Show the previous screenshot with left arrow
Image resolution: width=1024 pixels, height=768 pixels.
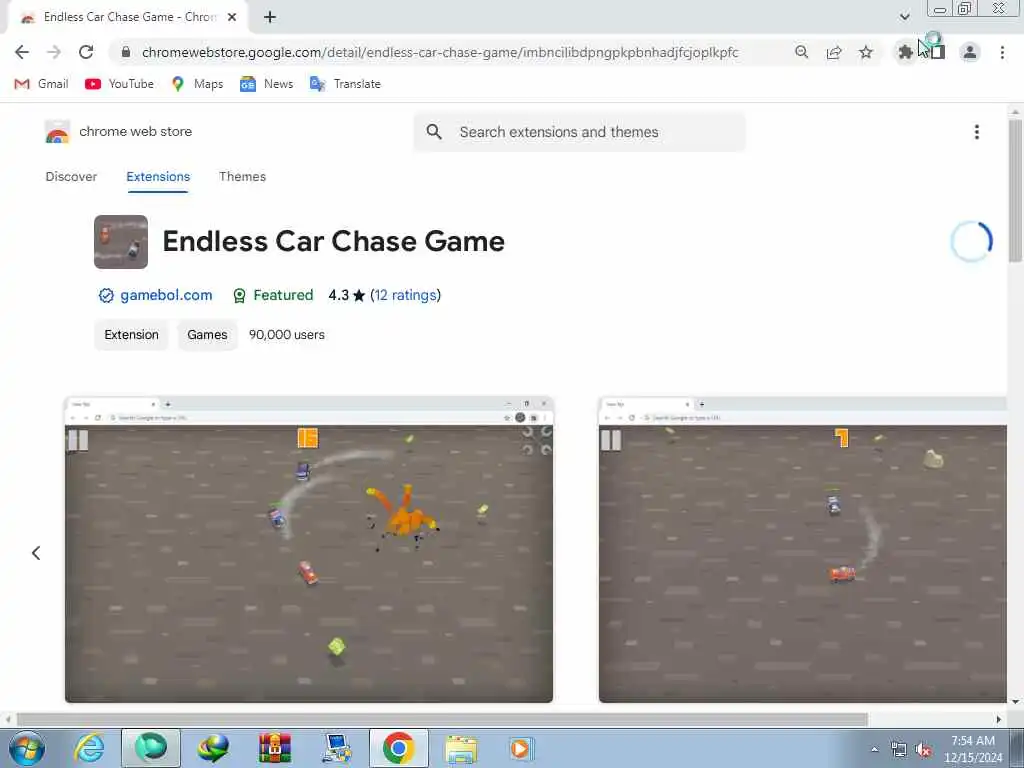coord(36,553)
